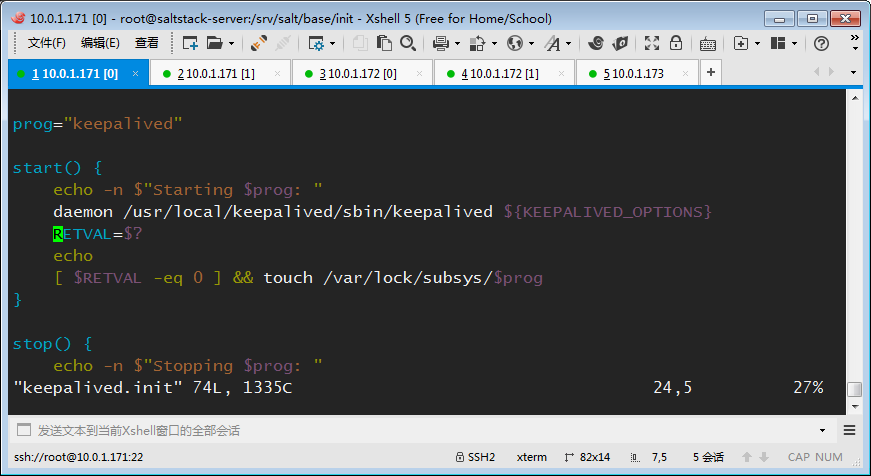The height and width of the screenshot is (476, 871).
Task: Expand the Properties dropdown arrow
Action: [332, 43]
